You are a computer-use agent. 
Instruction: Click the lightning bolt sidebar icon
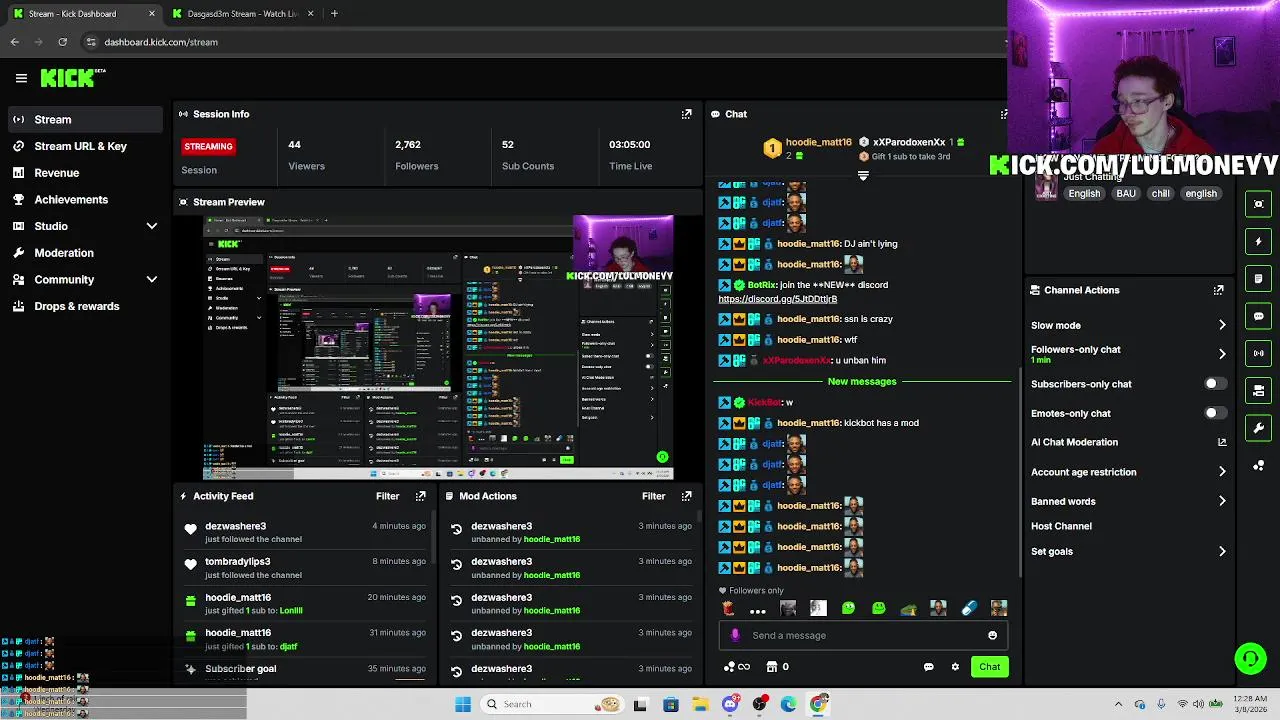pyautogui.click(x=1258, y=241)
